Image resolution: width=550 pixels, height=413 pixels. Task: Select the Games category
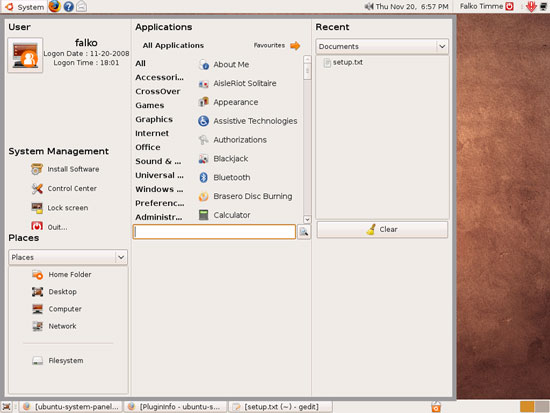click(150, 106)
